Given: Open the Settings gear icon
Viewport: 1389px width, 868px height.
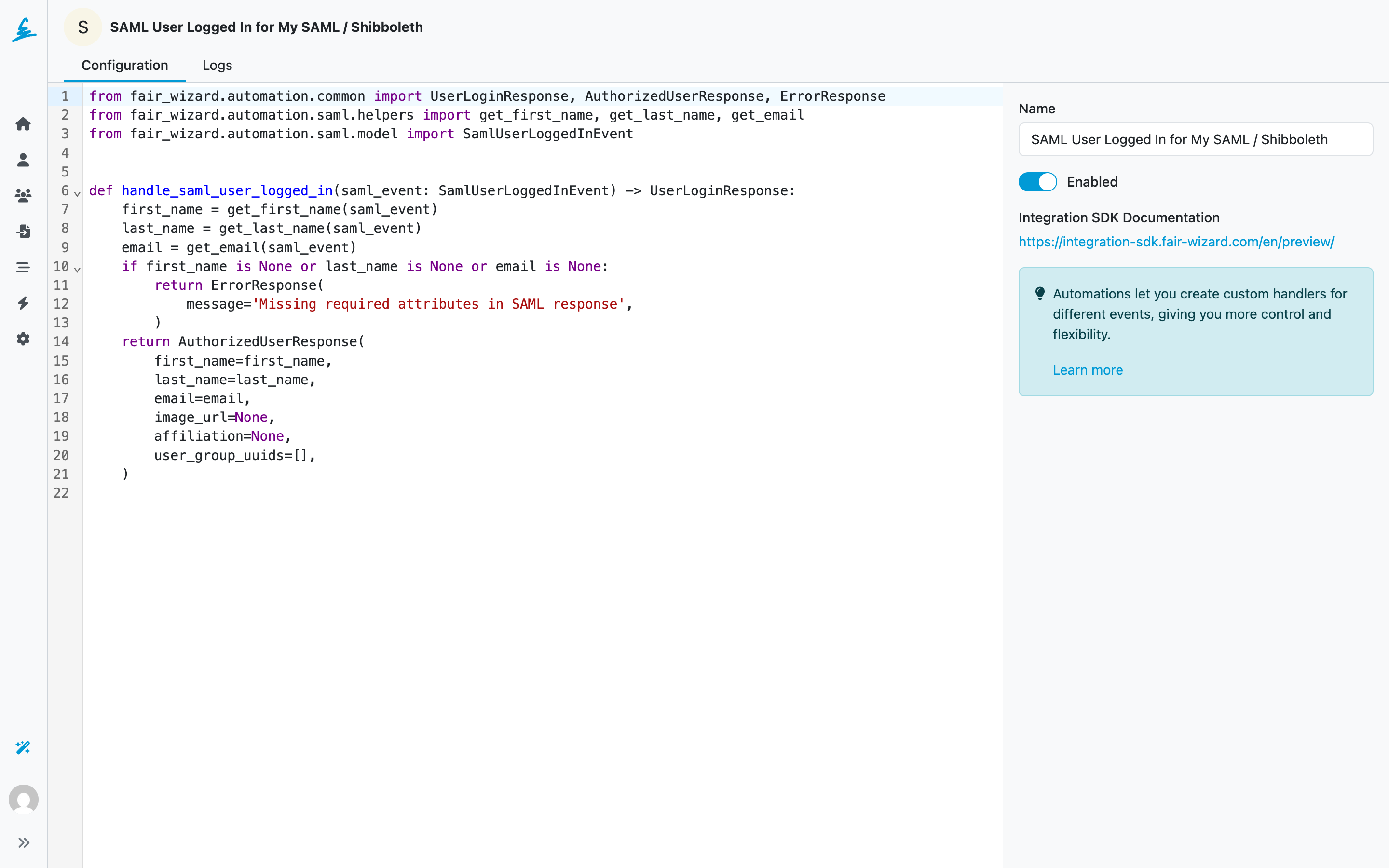Looking at the screenshot, I should (x=23, y=339).
